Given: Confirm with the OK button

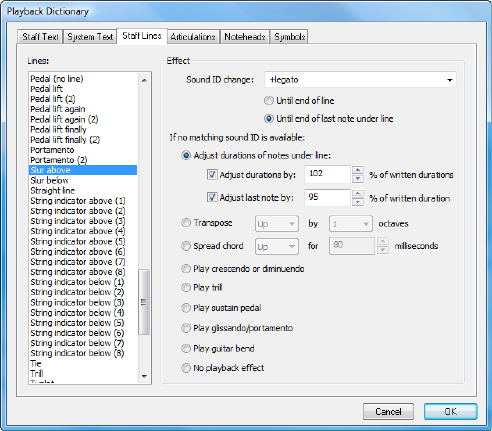Looking at the screenshot, I should tap(451, 412).
